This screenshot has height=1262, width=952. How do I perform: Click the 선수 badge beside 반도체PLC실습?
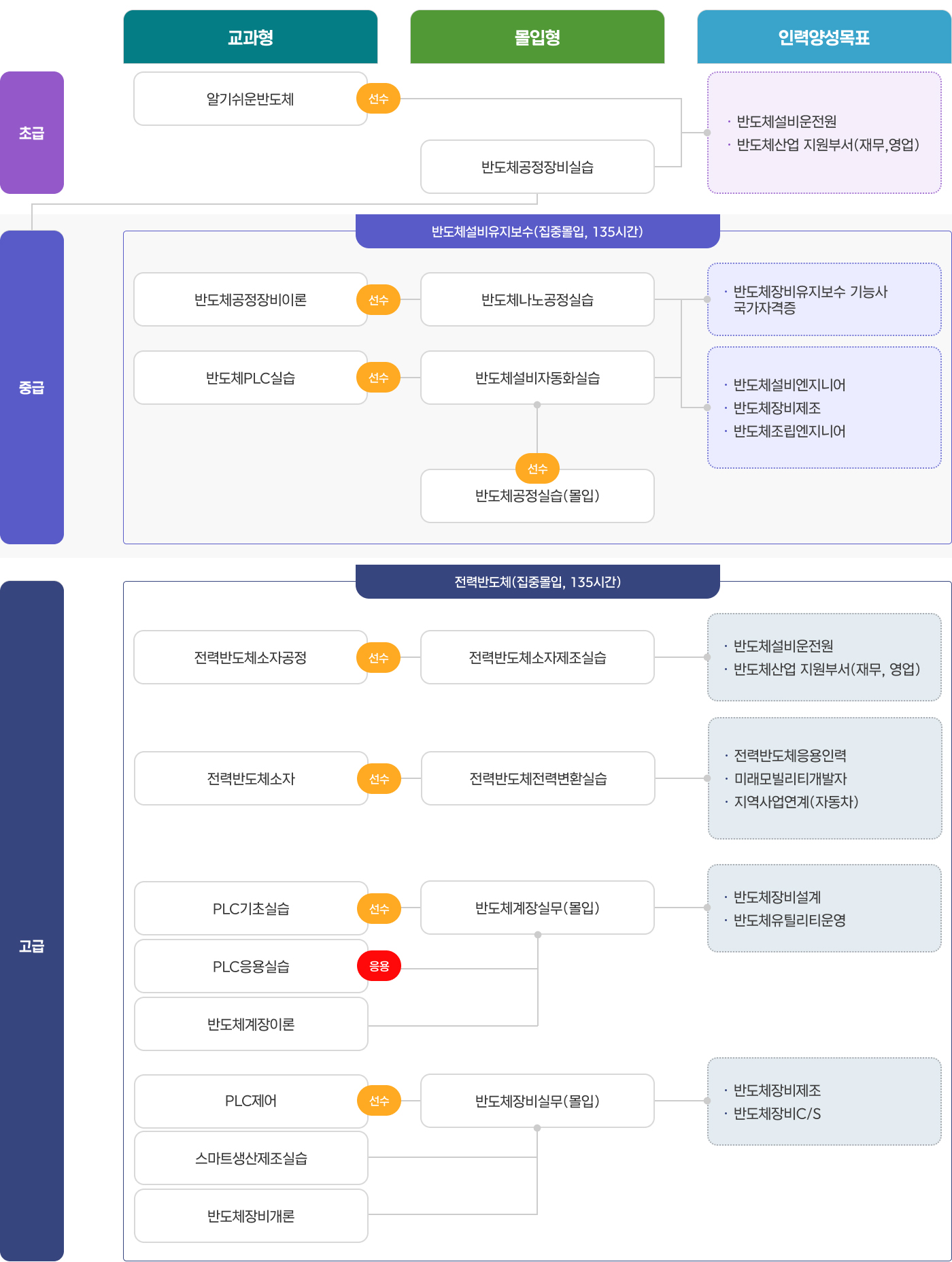coord(378,377)
